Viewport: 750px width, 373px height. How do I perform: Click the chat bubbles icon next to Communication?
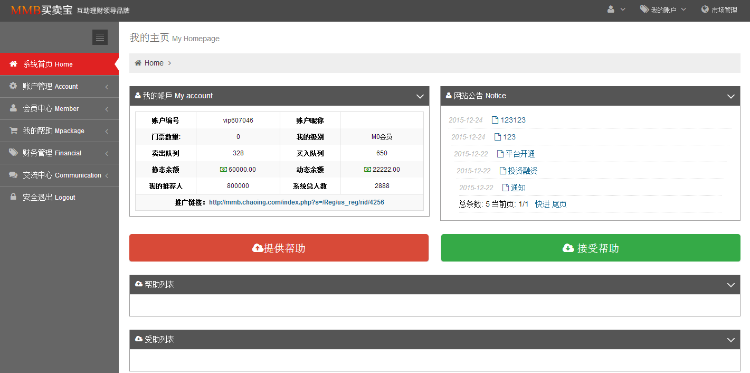(x=13, y=175)
